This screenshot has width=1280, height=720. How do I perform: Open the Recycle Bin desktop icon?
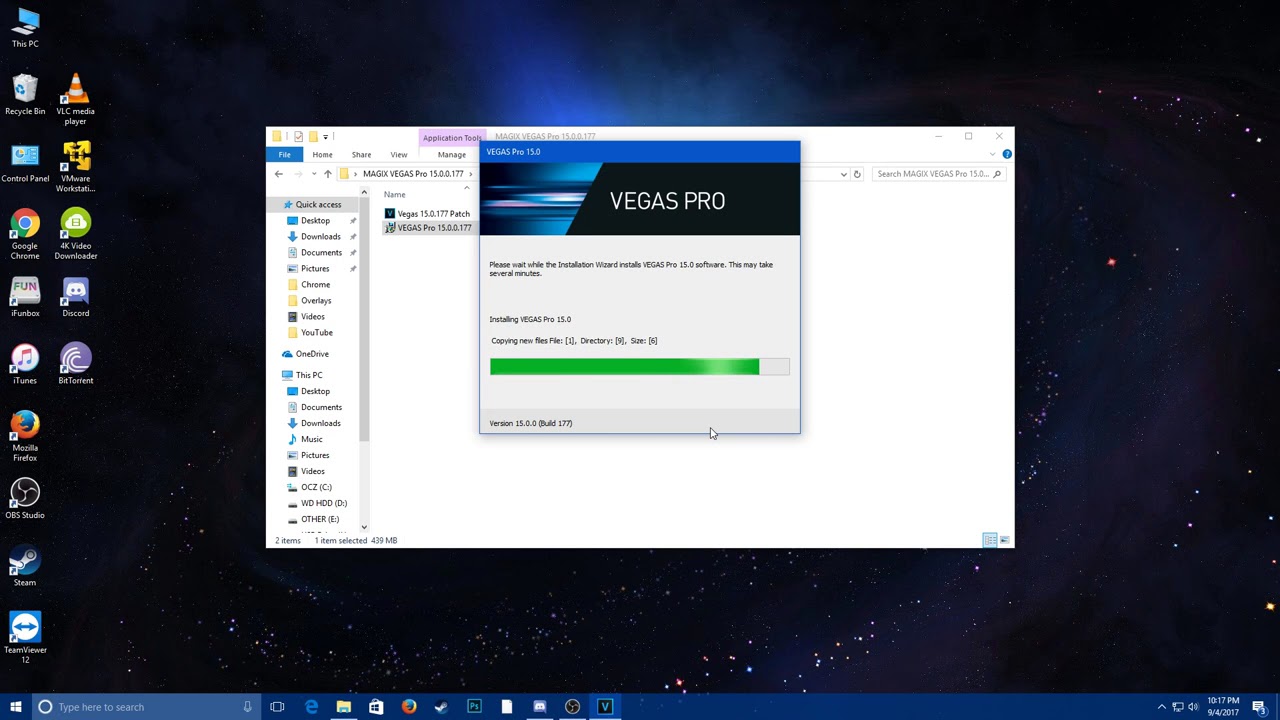tap(25, 95)
